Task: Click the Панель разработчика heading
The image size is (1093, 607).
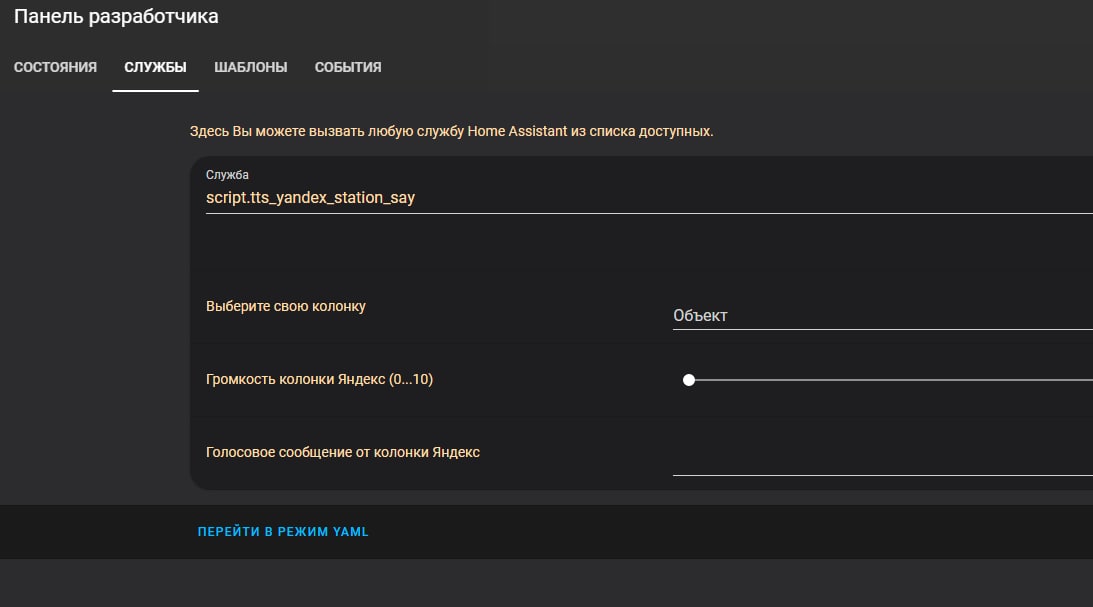Action: click(x=116, y=17)
